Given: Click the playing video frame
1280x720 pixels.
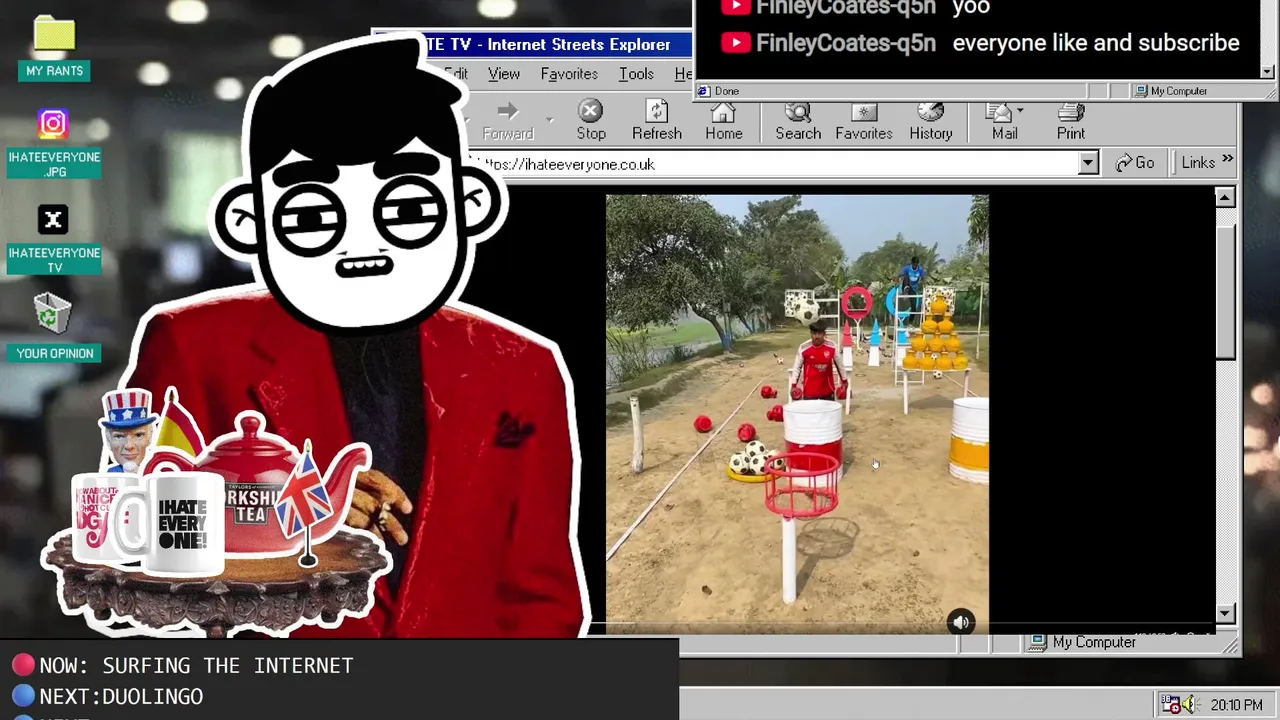Looking at the screenshot, I should (x=797, y=414).
